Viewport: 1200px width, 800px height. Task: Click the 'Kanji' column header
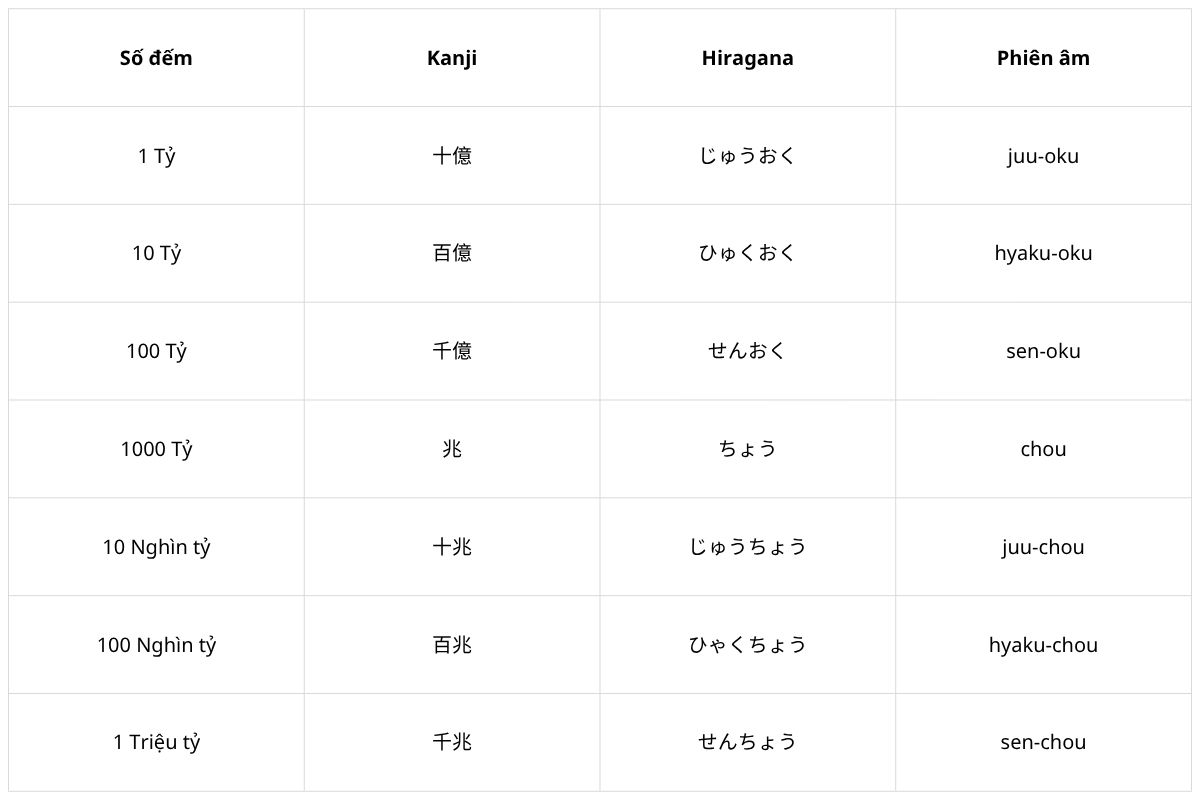click(452, 58)
